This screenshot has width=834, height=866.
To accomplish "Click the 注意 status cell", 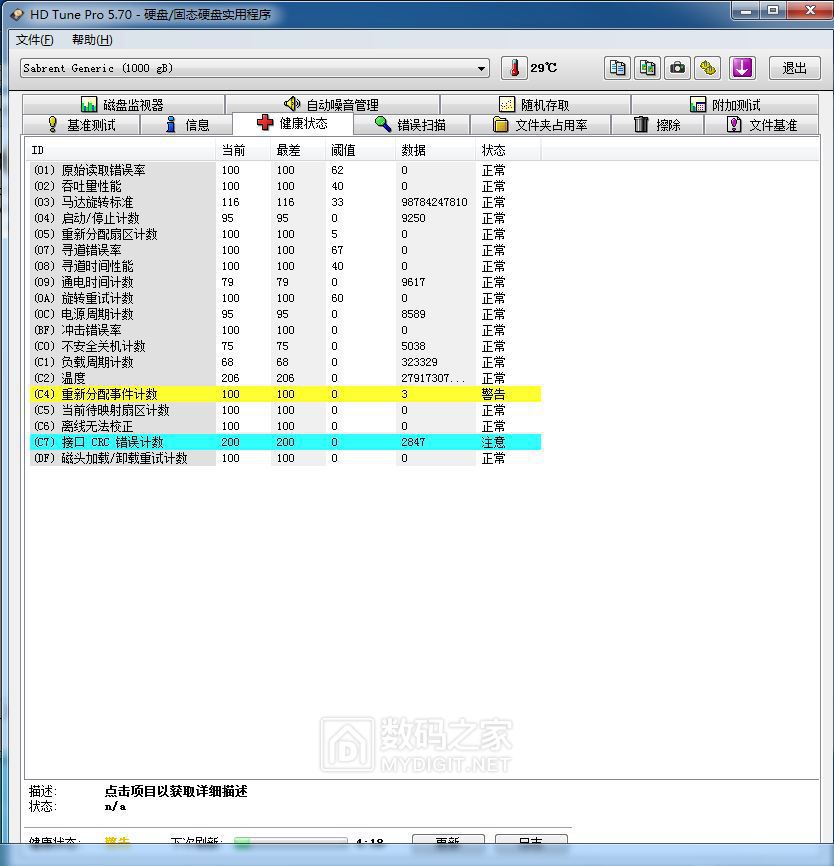I will pyautogui.click(x=493, y=442).
